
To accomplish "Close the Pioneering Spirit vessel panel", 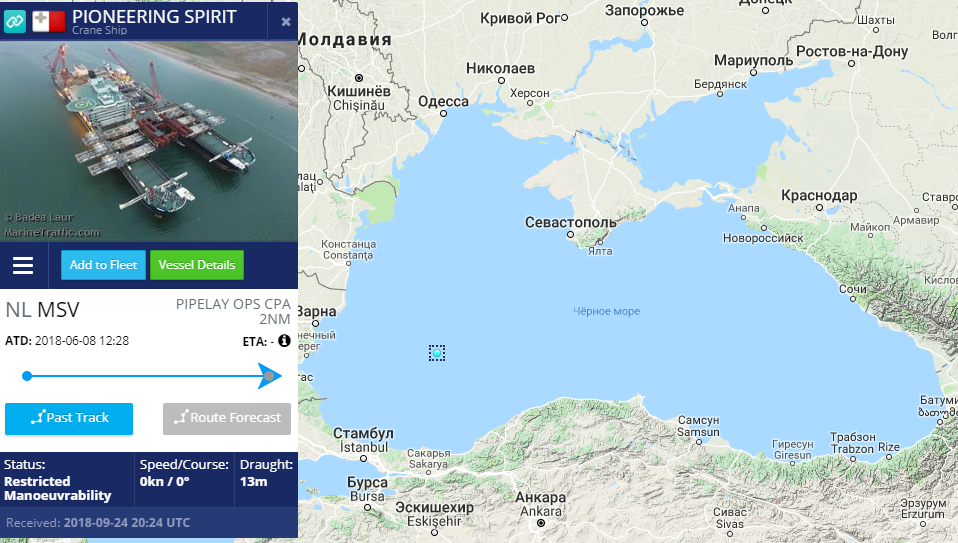I will [285, 22].
